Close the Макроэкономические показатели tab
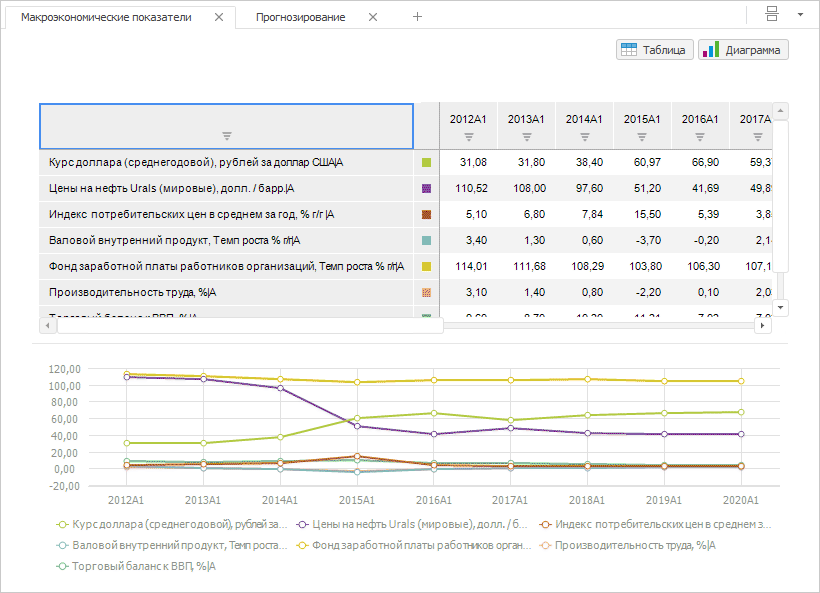 click(219, 17)
